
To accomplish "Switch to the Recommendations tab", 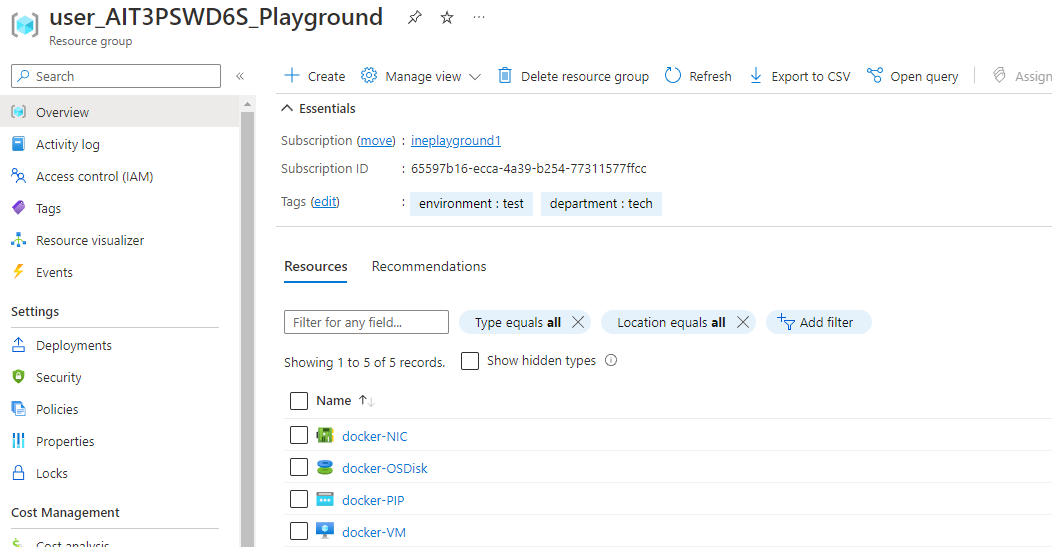I will point(429,267).
